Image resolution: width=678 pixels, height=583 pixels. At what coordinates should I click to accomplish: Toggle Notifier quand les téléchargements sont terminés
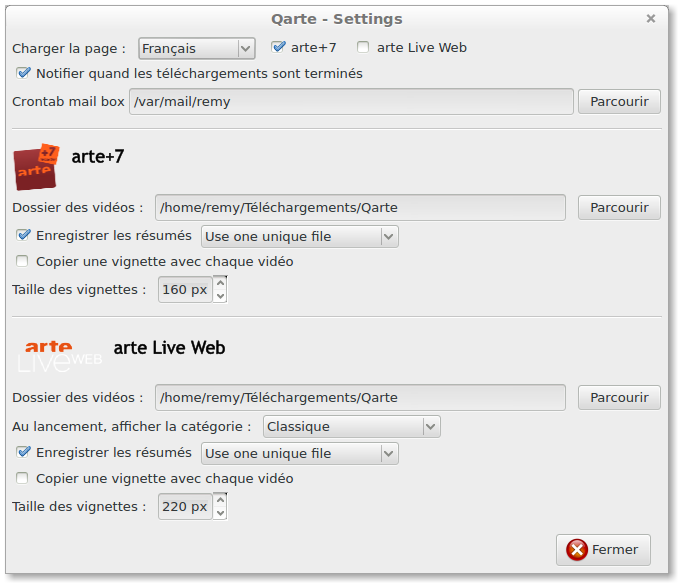23,73
